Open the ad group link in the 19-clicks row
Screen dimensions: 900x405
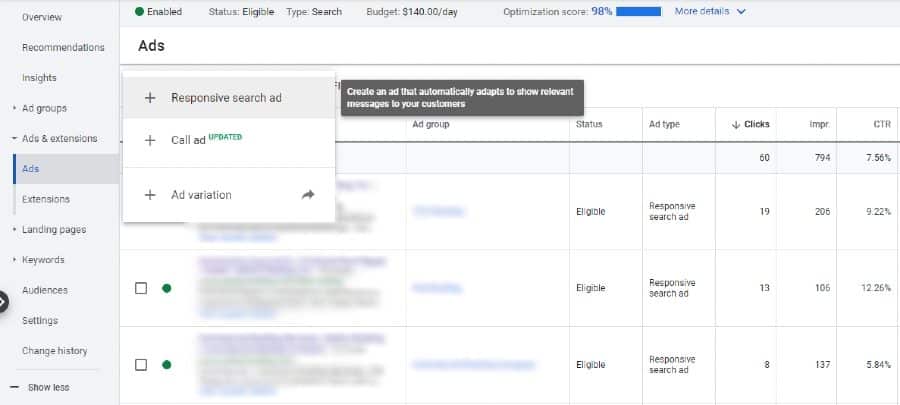(438, 212)
